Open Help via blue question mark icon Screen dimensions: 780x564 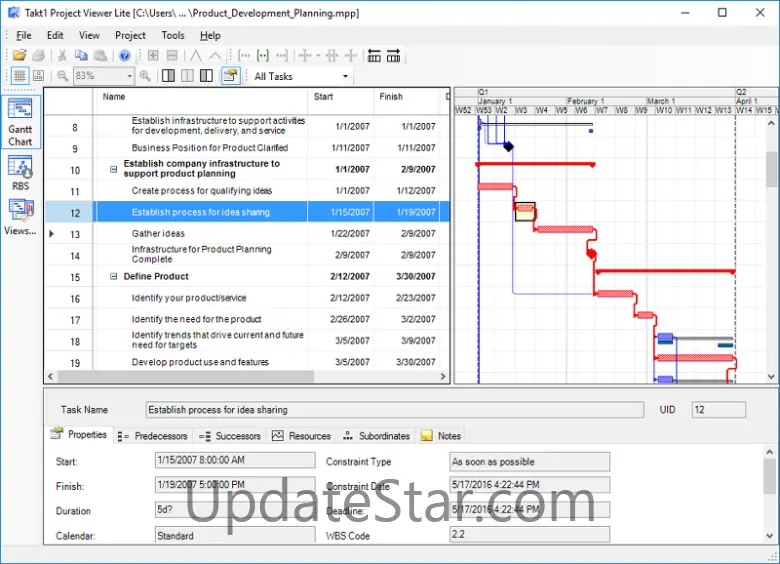[x=124, y=55]
